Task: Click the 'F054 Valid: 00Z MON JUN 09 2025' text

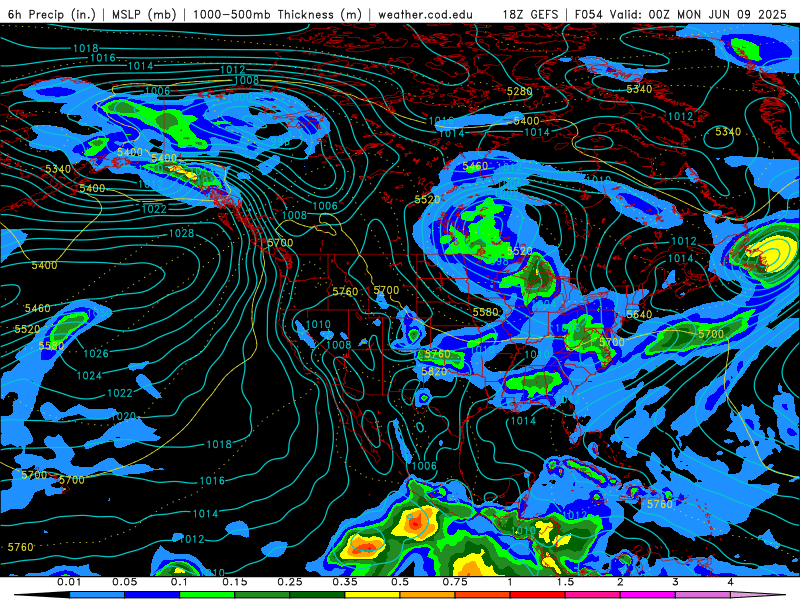Action: point(681,14)
